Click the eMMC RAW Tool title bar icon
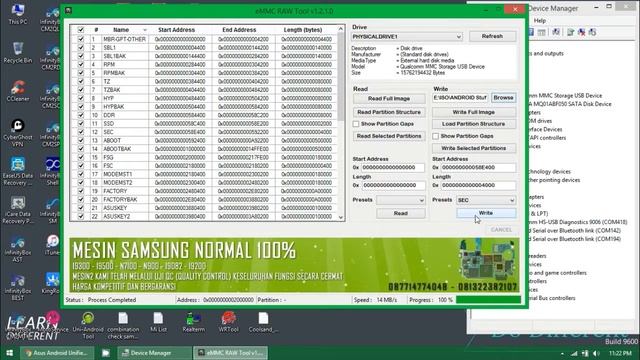The width and height of the screenshot is (640, 360). point(69,11)
